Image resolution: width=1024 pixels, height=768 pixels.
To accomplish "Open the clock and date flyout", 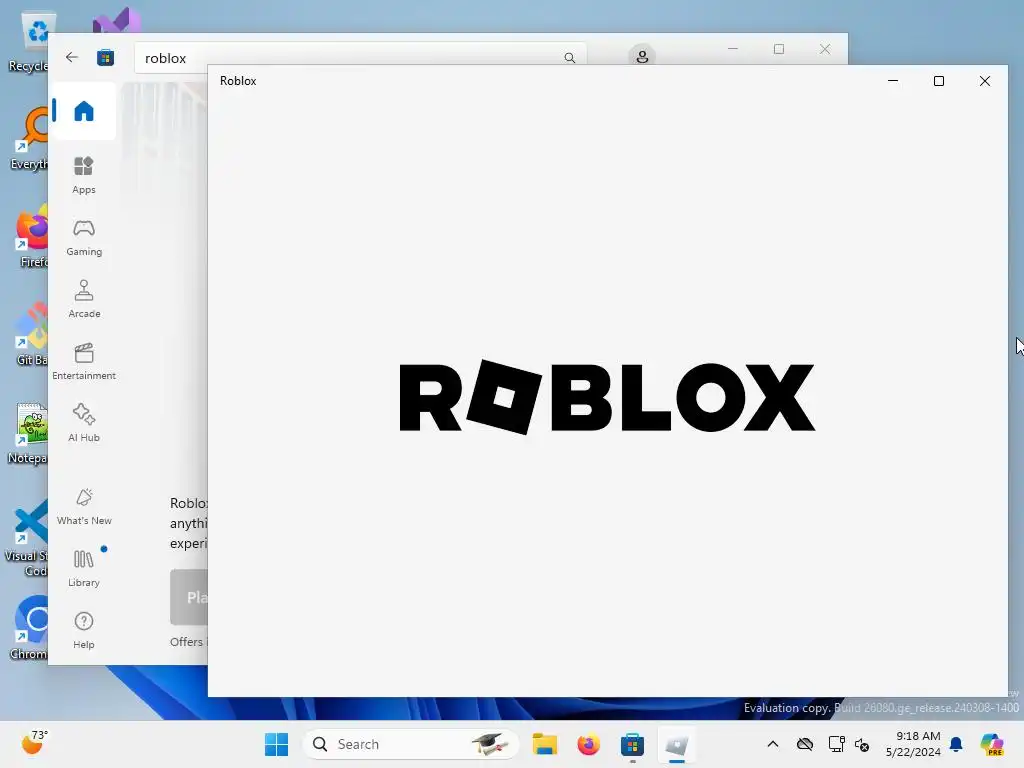I will click(913, 744).
